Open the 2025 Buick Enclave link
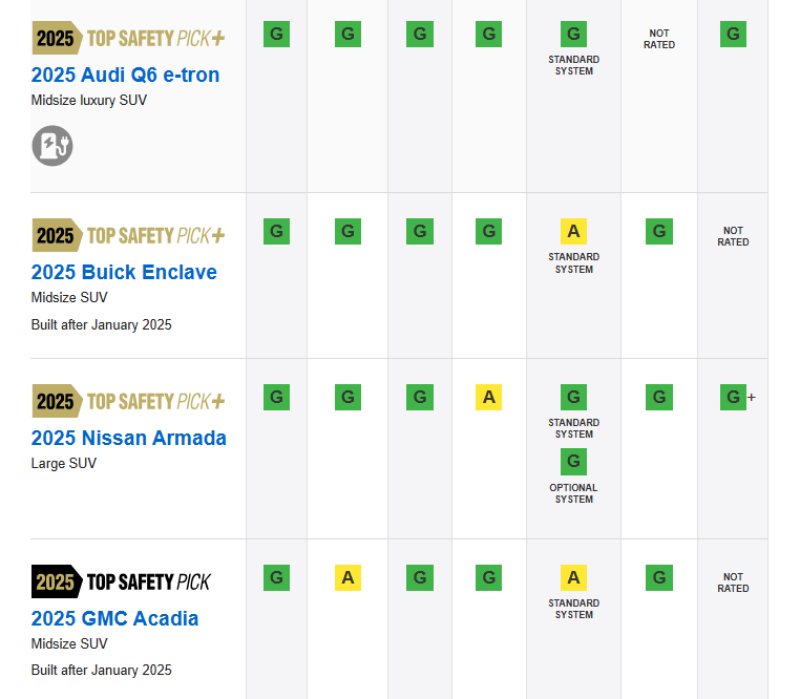Viewport: 800px width, 699px height. click(124, 272)
